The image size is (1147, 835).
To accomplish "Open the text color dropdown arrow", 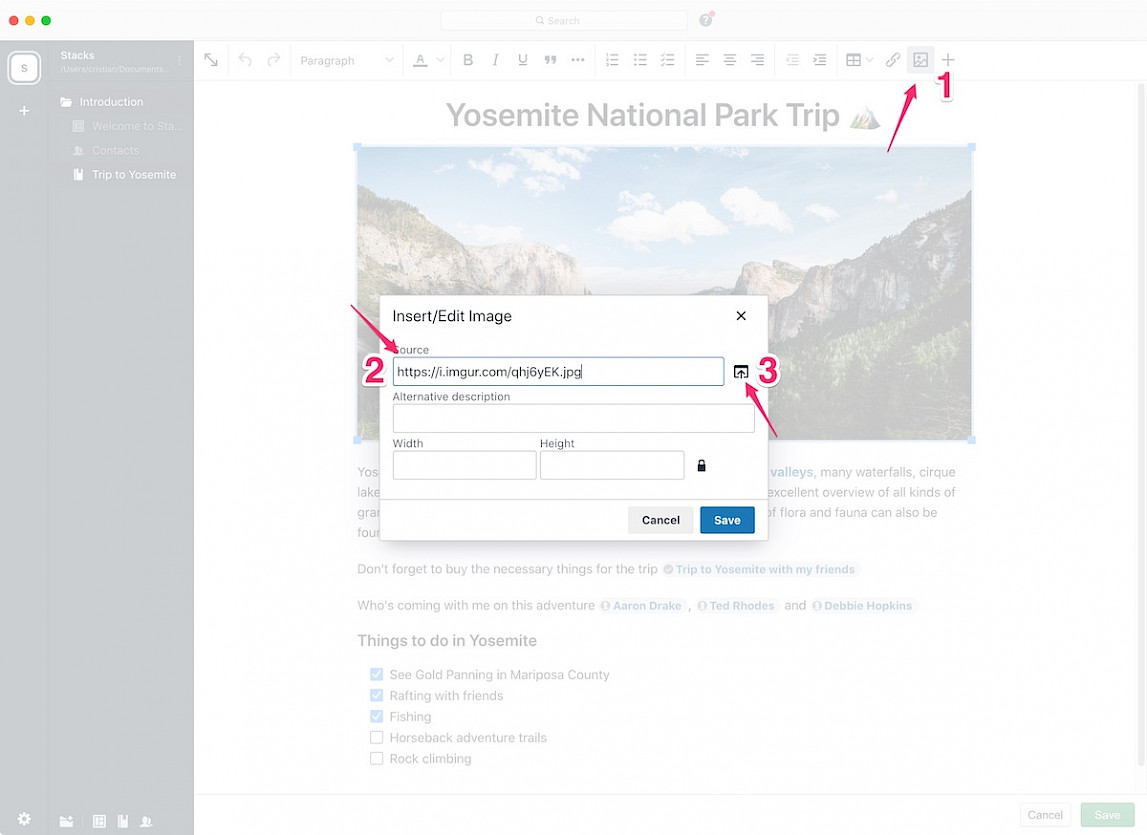I will tap(440, 60).
